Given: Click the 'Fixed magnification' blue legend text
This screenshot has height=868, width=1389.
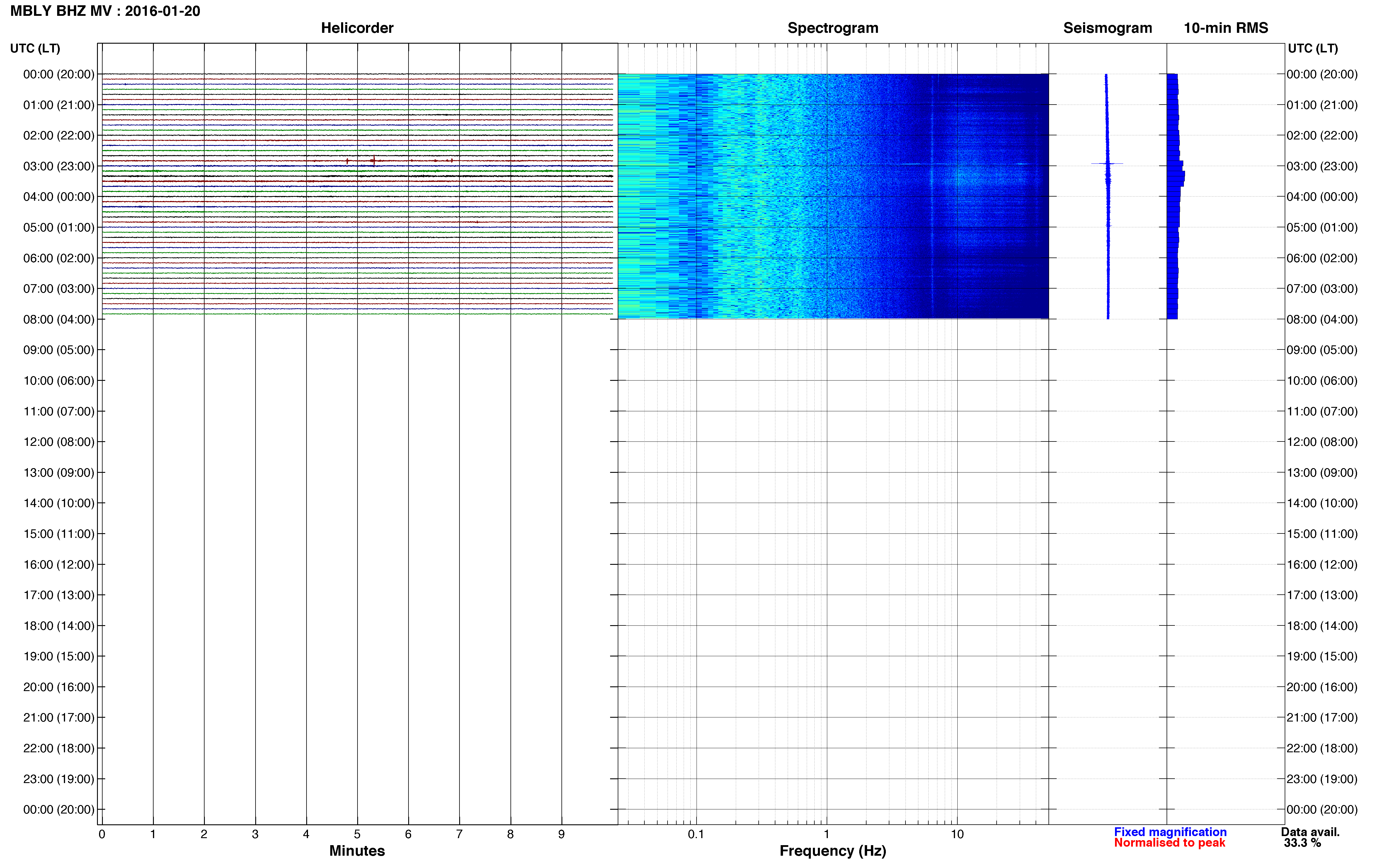Looking at the screenshot, I should 1170,832.
